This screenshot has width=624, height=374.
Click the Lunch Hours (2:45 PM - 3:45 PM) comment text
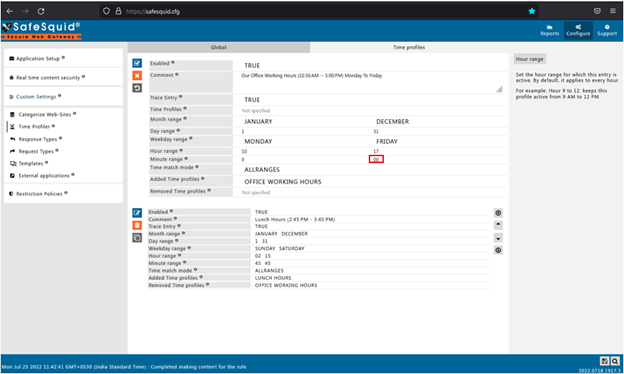coord(294,220)
